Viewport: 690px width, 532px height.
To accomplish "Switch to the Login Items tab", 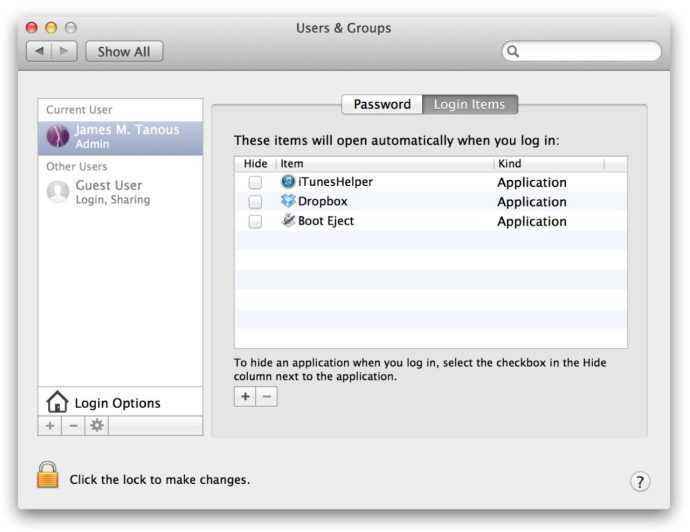I will pos(470,104).
